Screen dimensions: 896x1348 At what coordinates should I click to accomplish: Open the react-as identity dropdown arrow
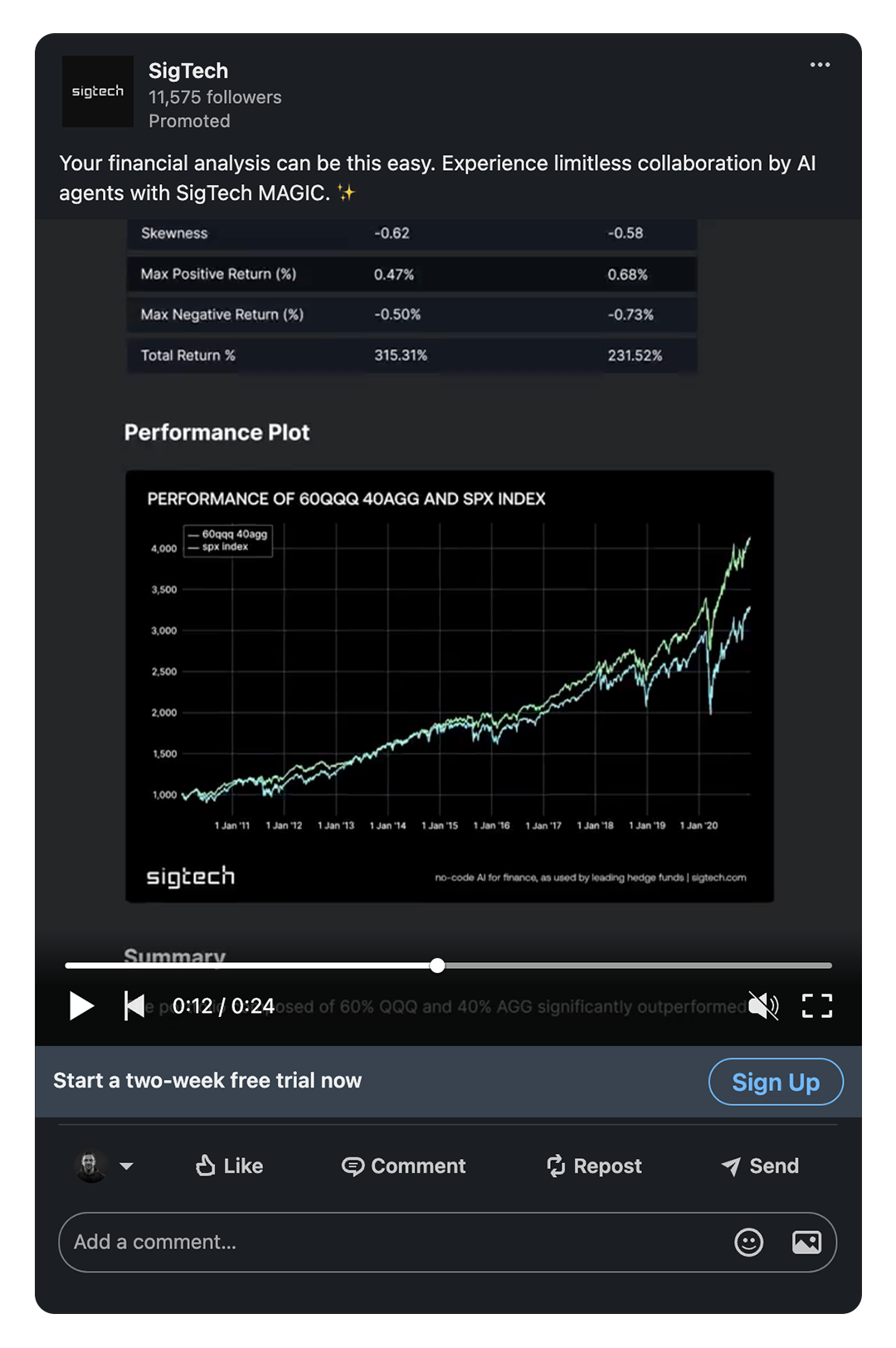(x=126, y=1166)
